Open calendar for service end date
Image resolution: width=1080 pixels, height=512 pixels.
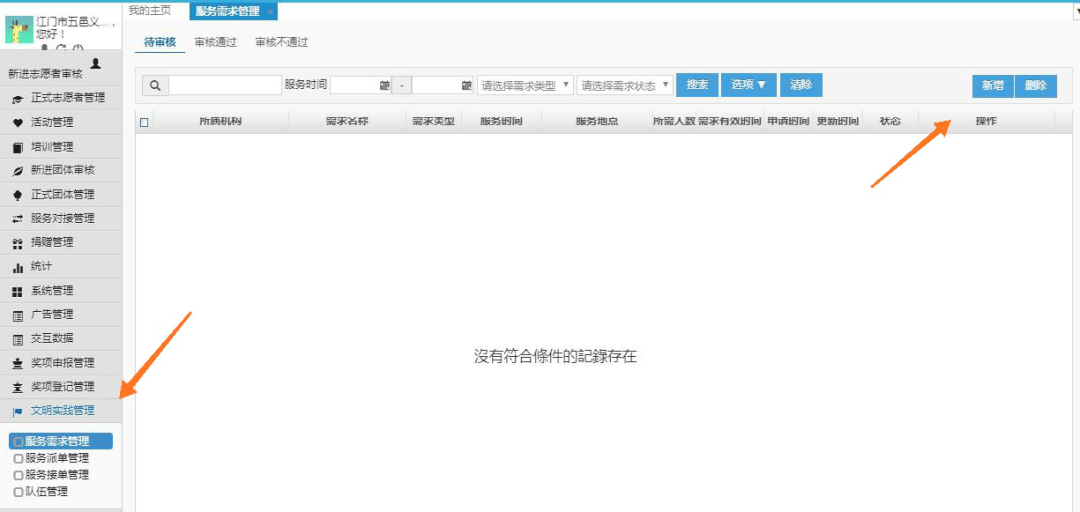coord(466,85)
